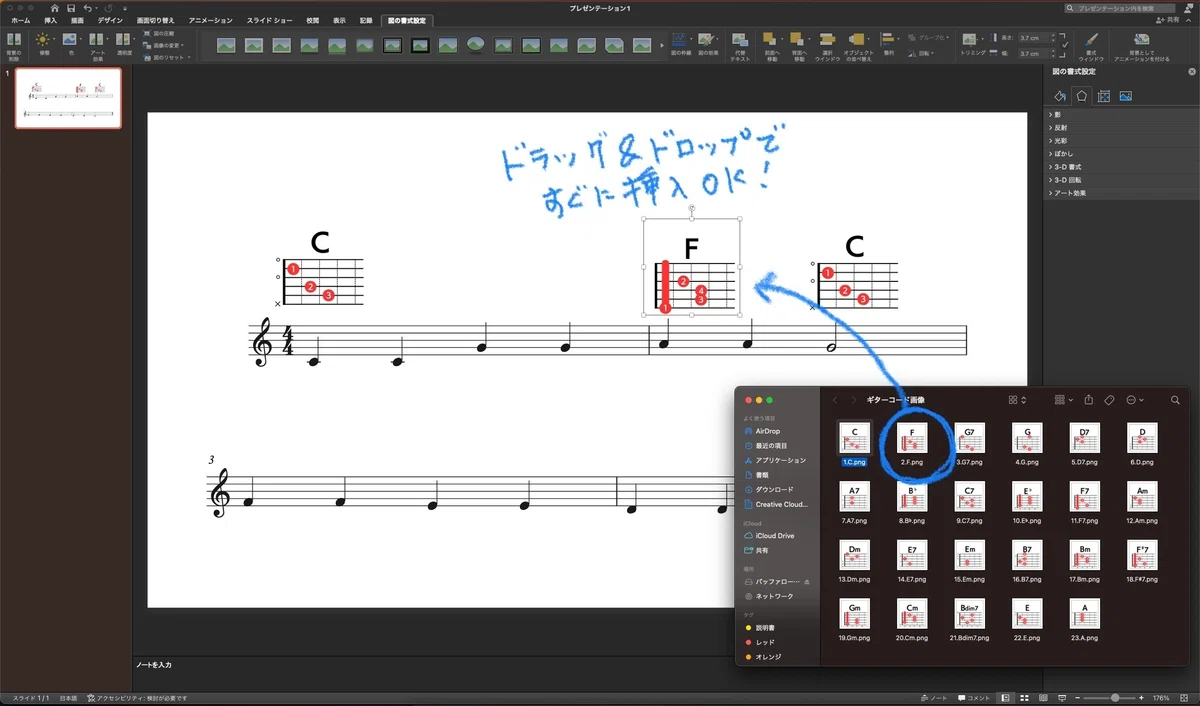Open the Finder more actions (…) menu
The height and width of the screenshot is (706, 1200).
1135,400
